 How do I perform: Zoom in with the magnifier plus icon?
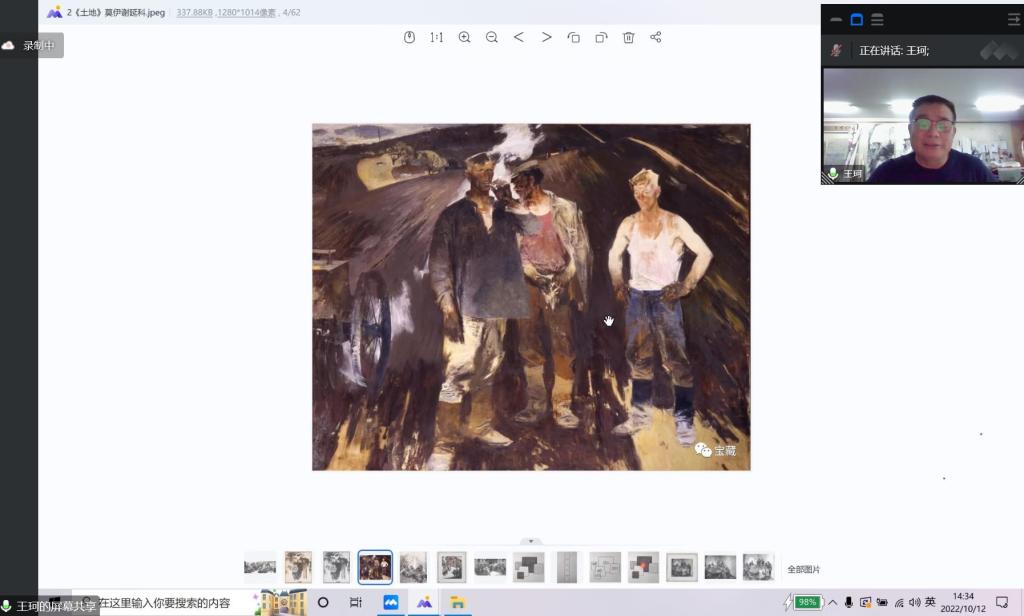[x=464, y=37]
